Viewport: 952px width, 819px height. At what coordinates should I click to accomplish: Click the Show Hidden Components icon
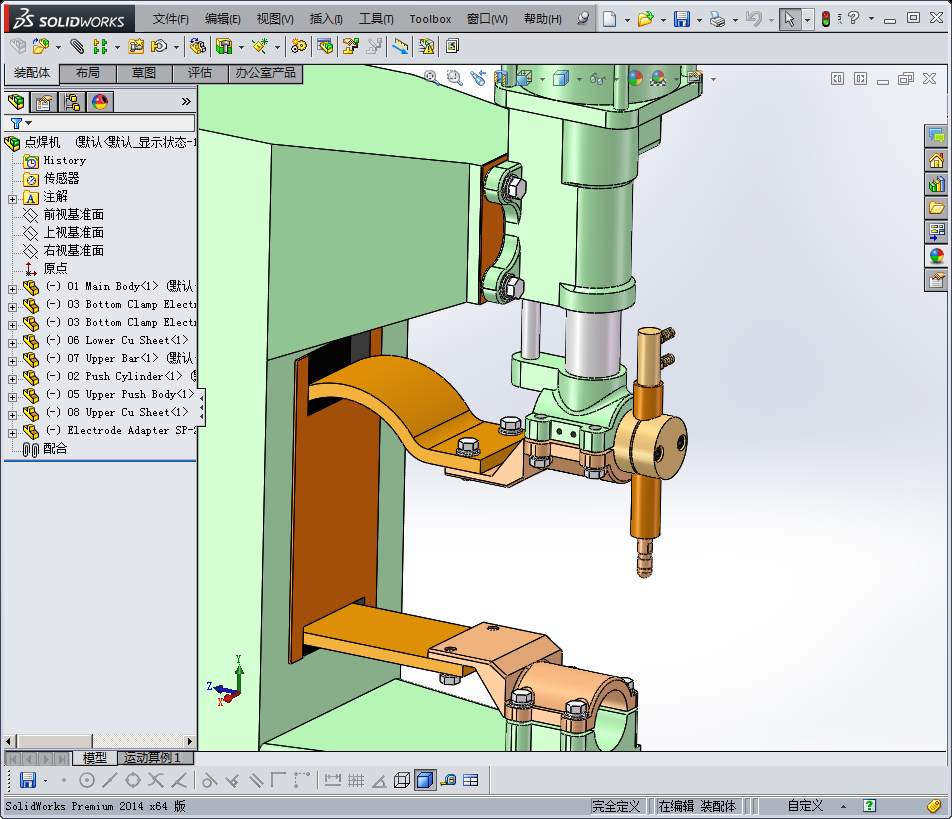(198, 46)
